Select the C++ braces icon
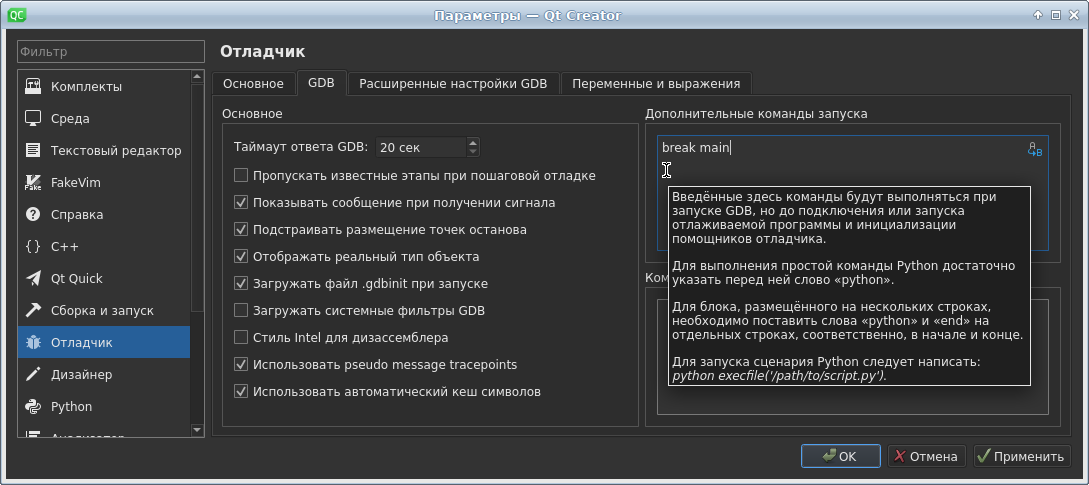The width and height of the screenshot is (1089, 485). tap(33, 246)
